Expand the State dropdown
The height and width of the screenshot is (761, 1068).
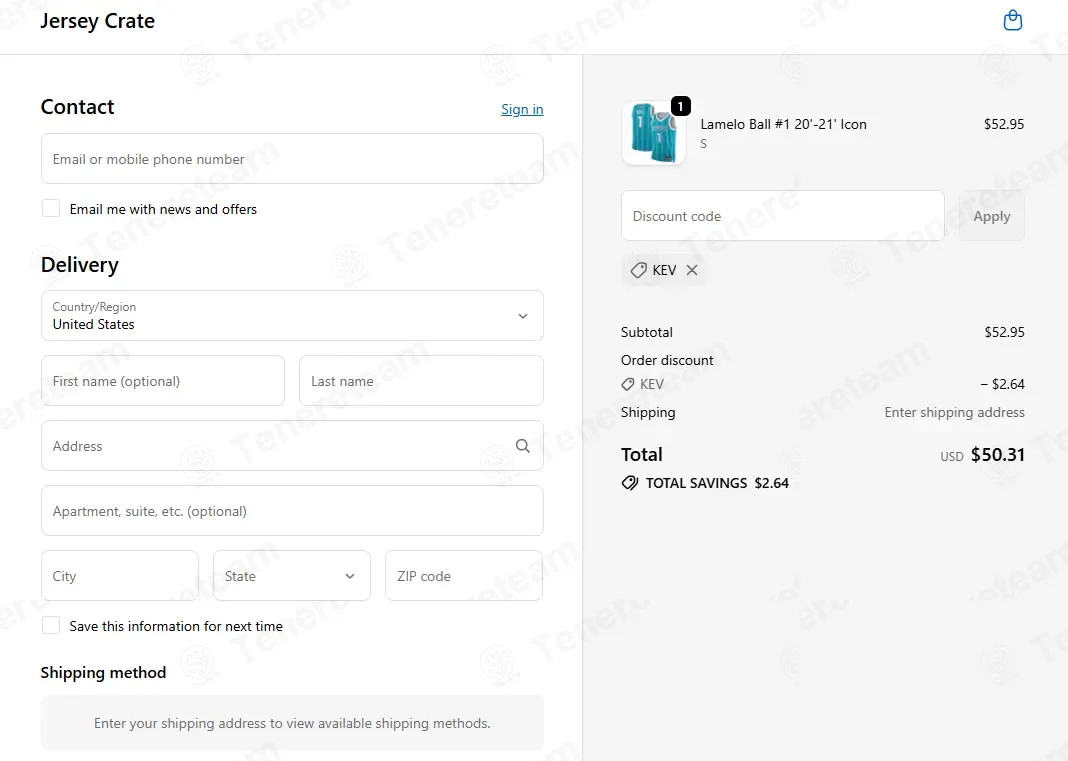(292, 576)
